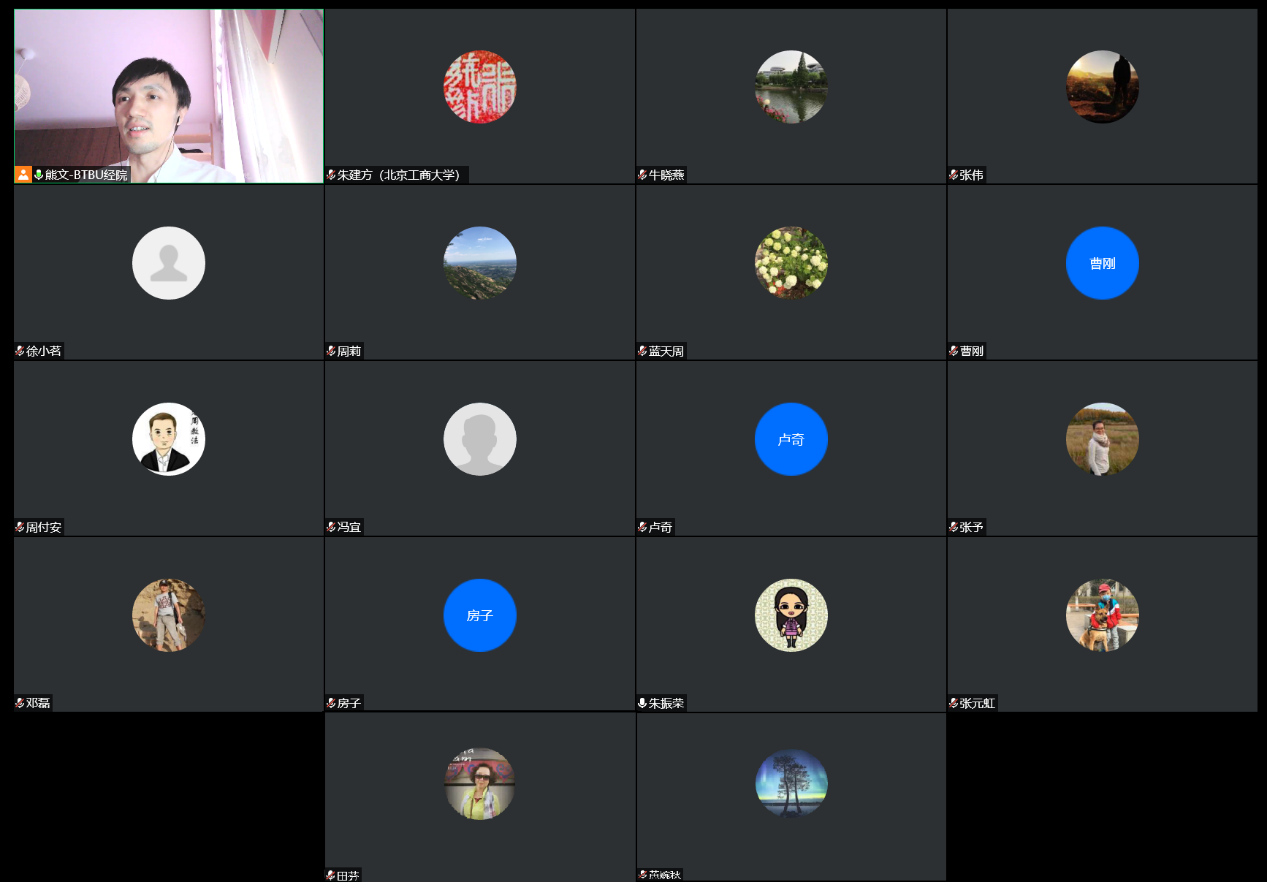Click the cartoon man avatar of 周付安
This screenshot has height=882, width=1267.
click(168, 439)
